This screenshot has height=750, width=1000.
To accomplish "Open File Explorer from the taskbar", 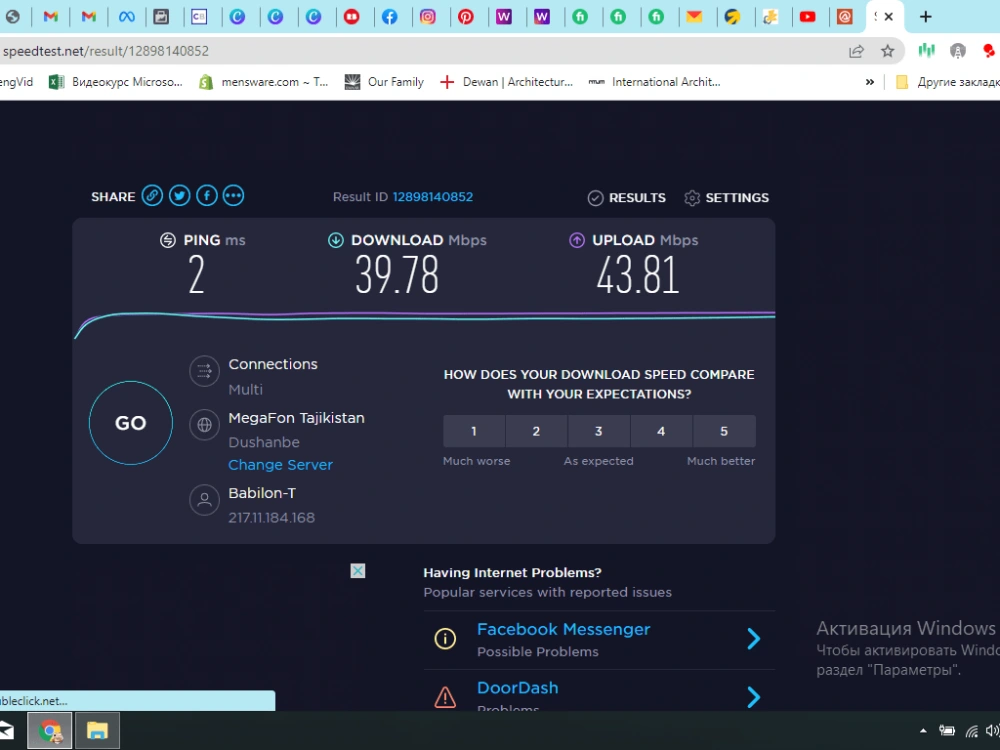I will (x=98, y=730).
